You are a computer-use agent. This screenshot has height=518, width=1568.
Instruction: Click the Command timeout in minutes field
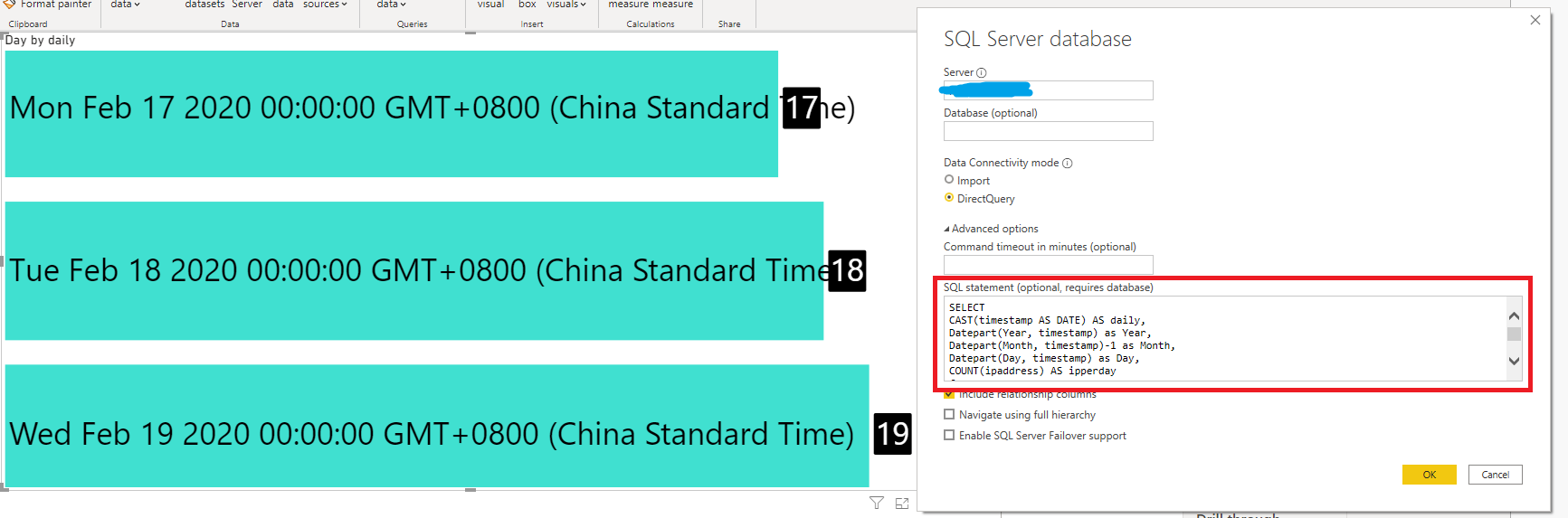pyautogui.click(x=1048, y=265)
